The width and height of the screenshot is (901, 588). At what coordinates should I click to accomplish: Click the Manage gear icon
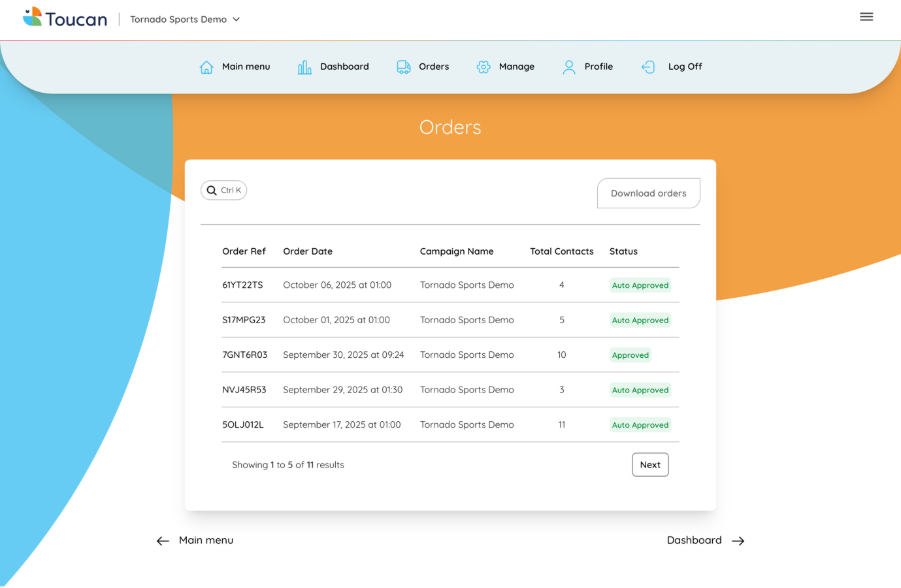pos(484,67)
